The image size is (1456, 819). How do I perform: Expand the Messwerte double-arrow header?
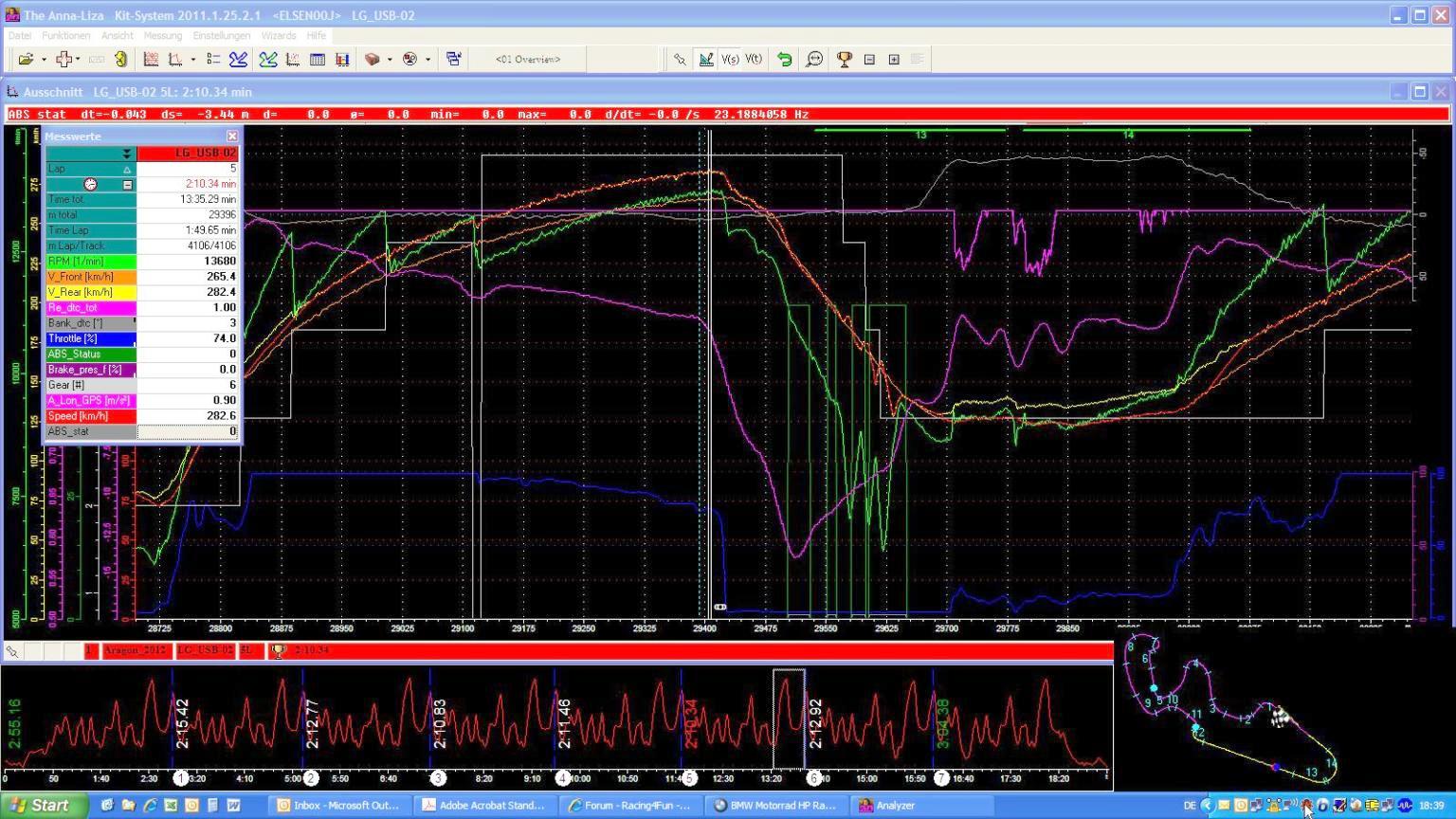tap(126, 154)
